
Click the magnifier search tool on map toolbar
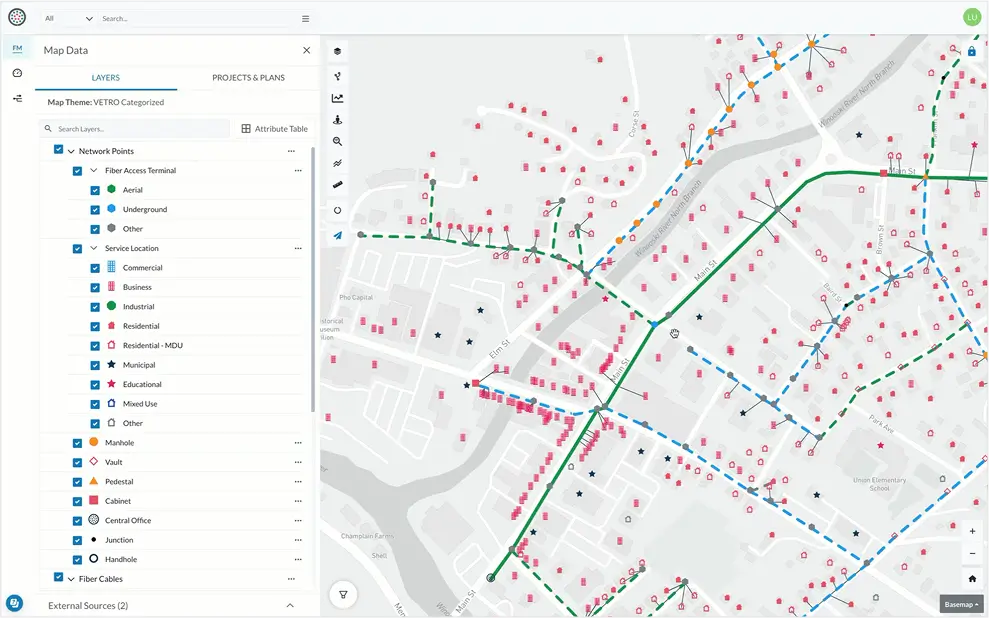click(x=337, y=142)
